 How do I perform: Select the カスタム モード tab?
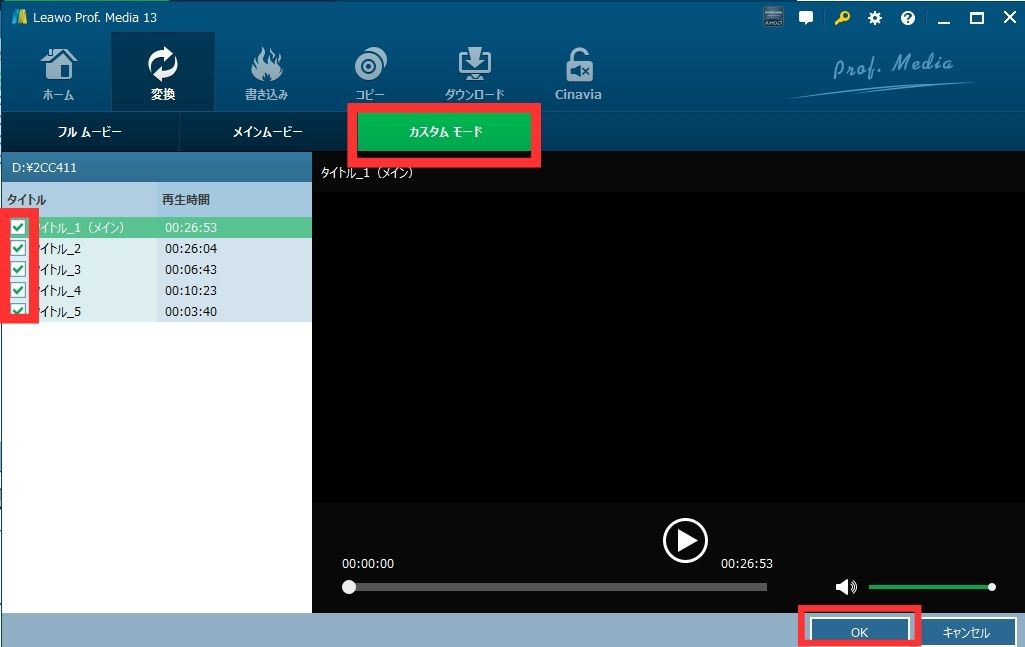[x=444, y=132]
